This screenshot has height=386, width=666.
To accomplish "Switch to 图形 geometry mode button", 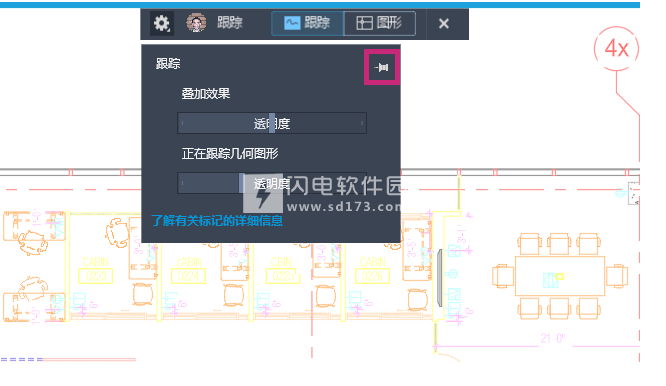I will click(379, 23).
